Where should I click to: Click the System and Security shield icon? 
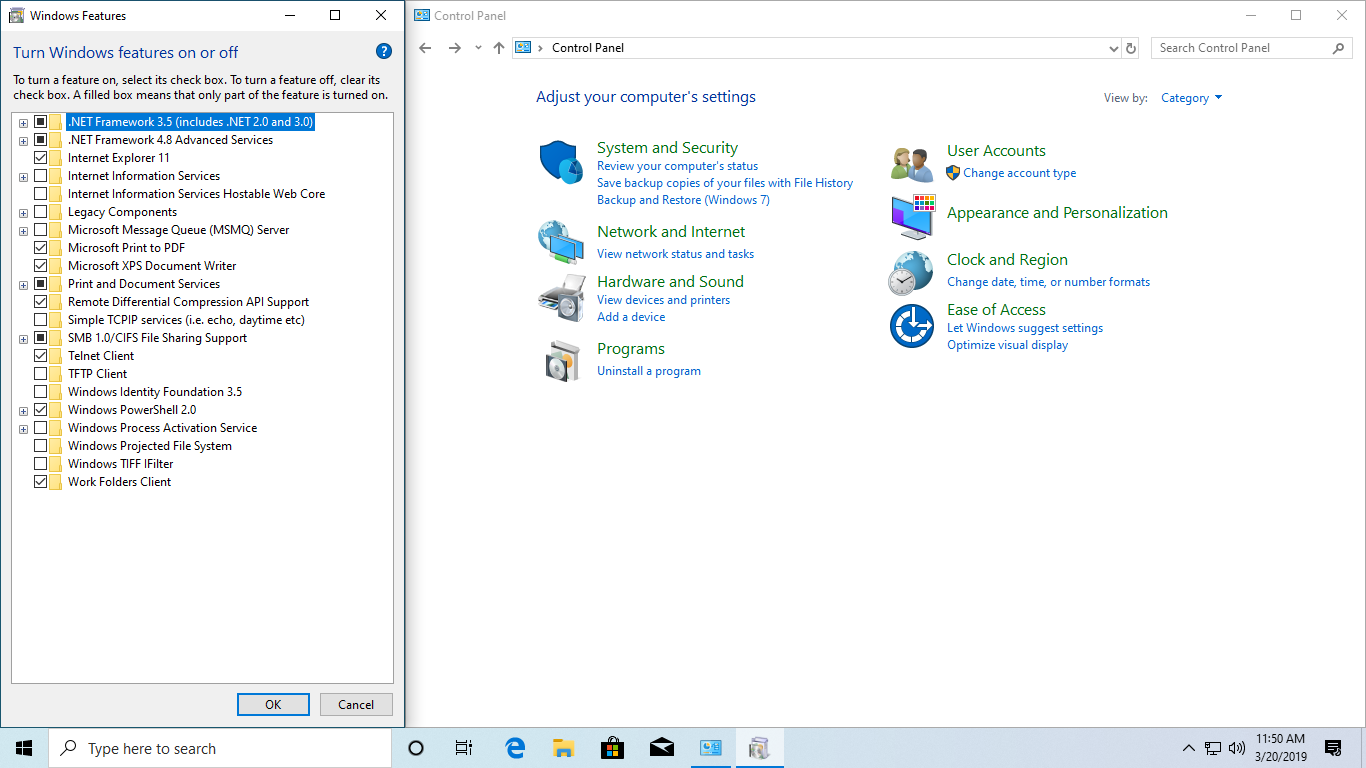click(561, 162)
